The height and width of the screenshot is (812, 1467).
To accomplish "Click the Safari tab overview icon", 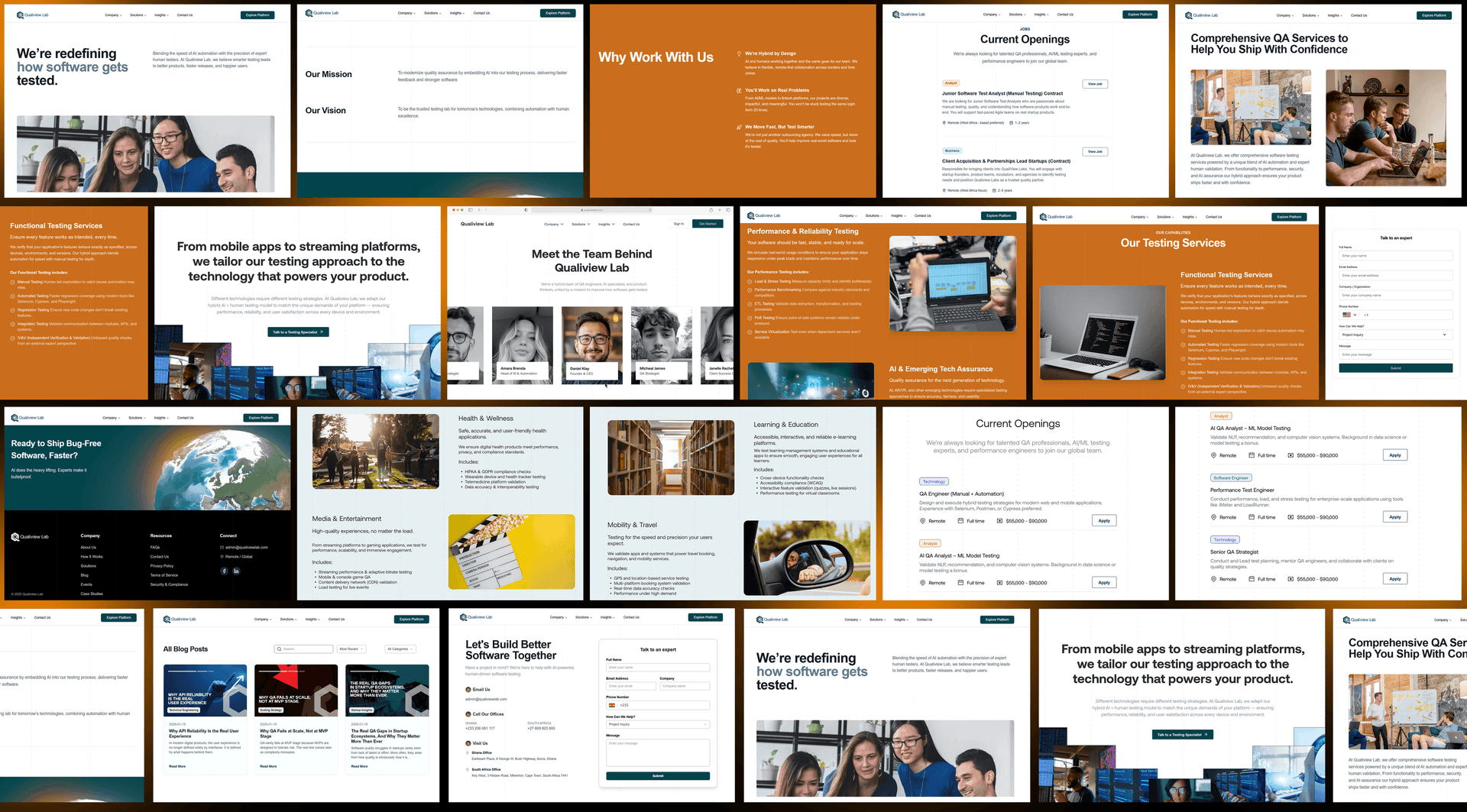I will [728, 209].
